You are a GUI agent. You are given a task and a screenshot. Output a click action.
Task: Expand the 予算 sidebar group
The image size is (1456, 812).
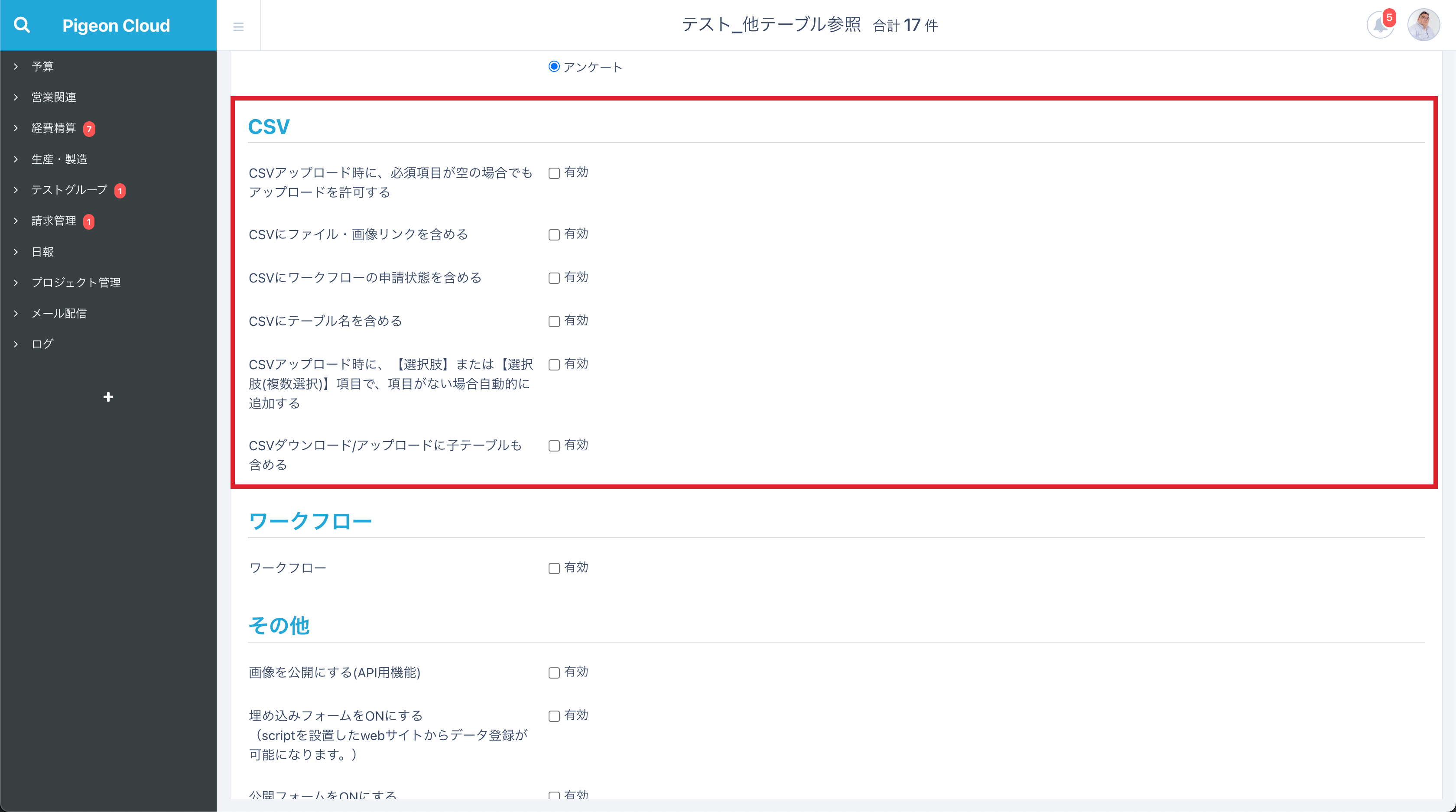(42, 67)
